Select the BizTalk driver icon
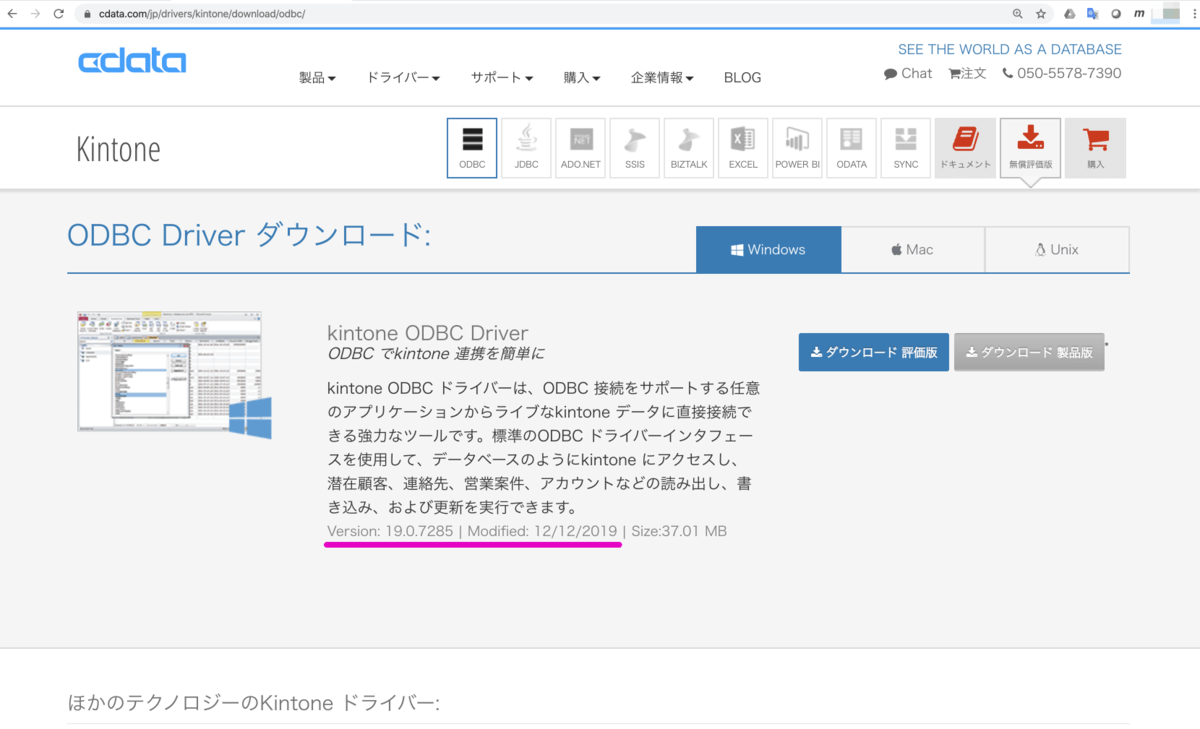Screen dimensions: 1200x729 click(x=688, y=148)
